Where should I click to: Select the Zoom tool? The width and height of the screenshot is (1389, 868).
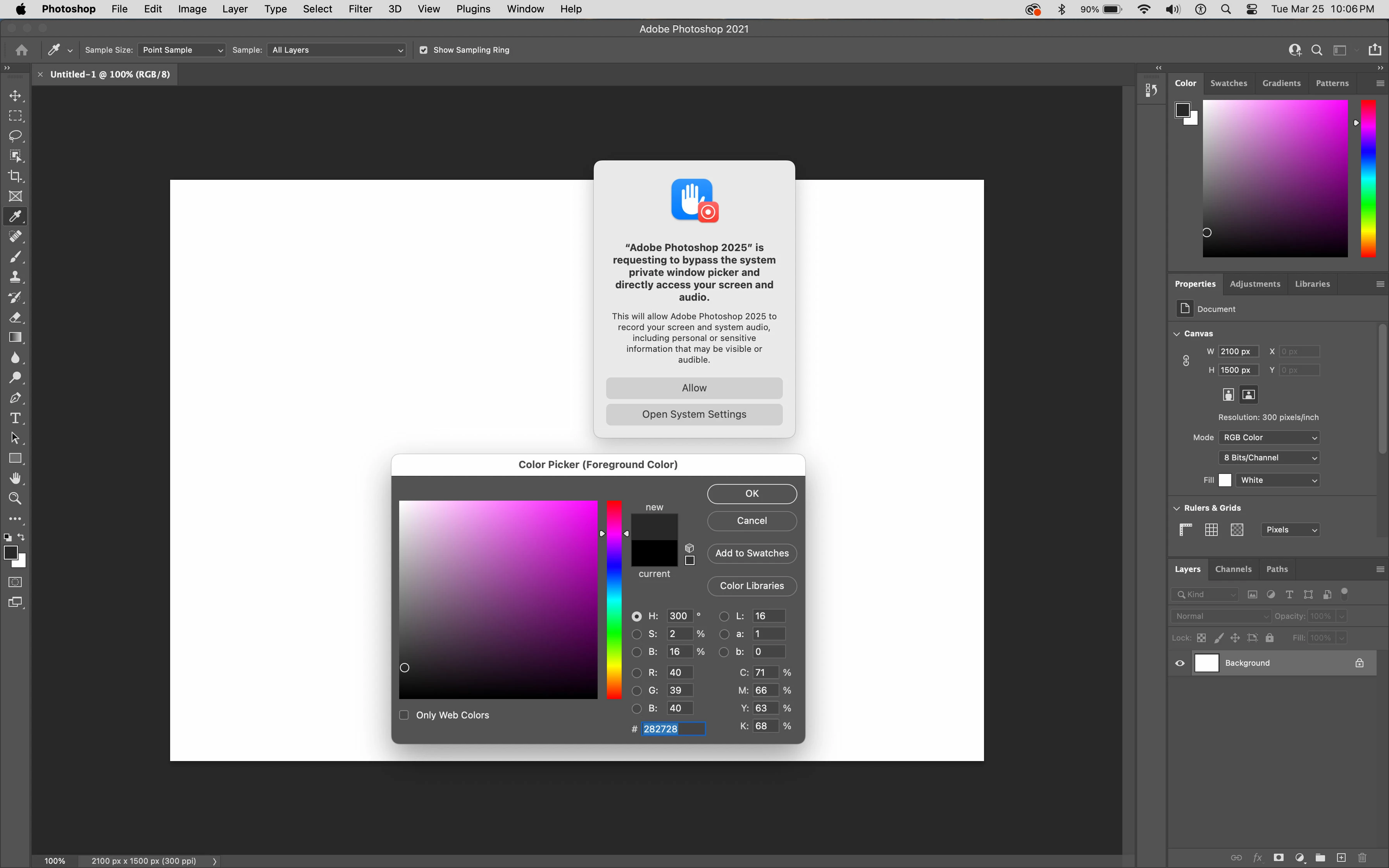pyautogui.click(x=16, y=498)
